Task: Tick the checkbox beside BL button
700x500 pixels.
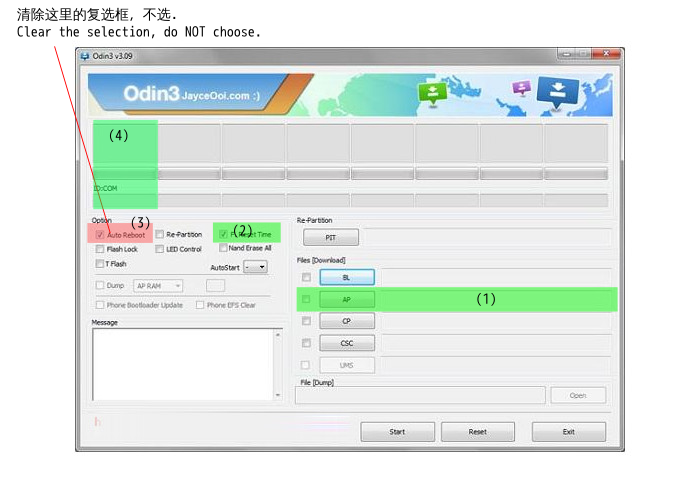Action: 306,277
